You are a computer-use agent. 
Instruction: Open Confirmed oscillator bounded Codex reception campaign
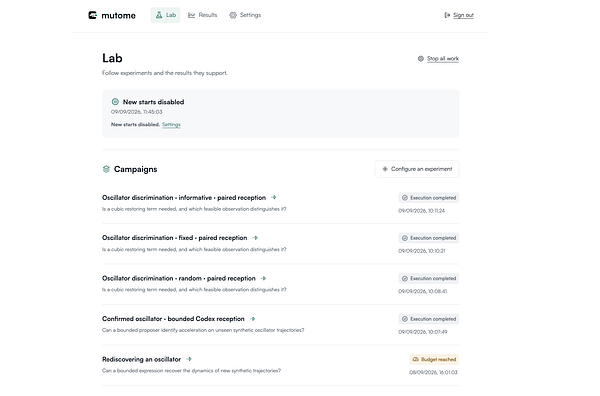pyautogui.click(x=173, y=319)
